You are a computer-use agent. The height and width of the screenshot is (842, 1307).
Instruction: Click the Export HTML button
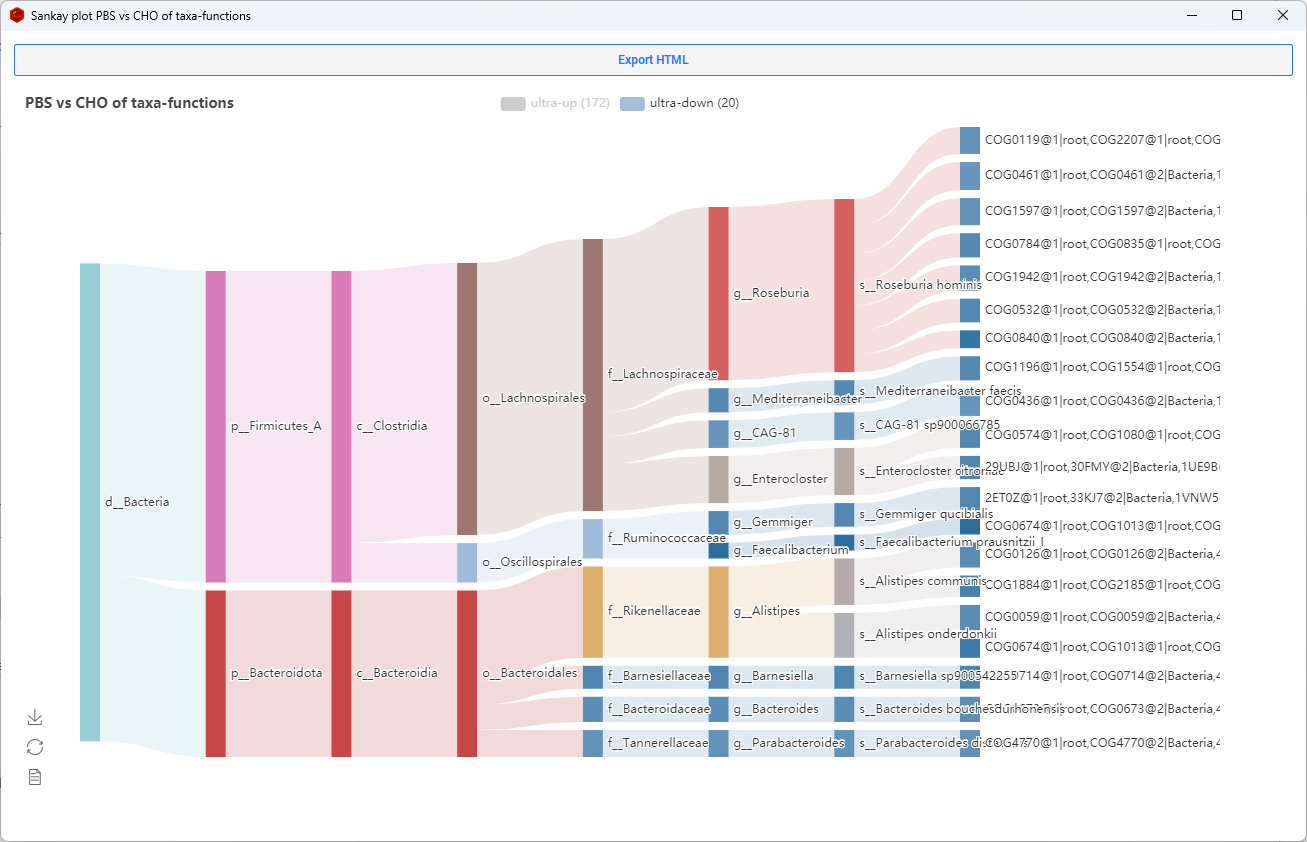click(x=653, y=60)
